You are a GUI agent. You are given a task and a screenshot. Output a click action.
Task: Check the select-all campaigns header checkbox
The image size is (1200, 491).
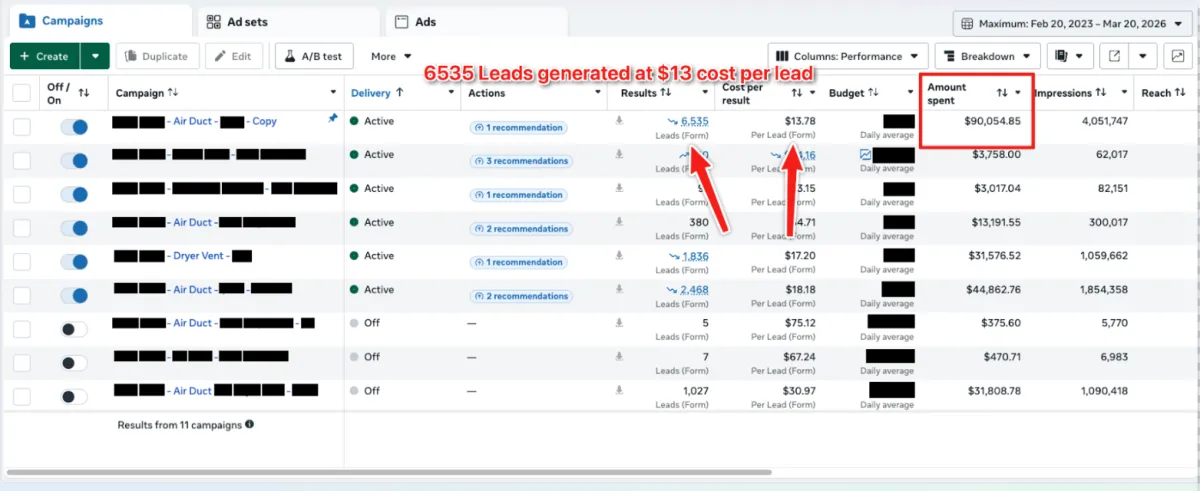(x=21, y=93)
